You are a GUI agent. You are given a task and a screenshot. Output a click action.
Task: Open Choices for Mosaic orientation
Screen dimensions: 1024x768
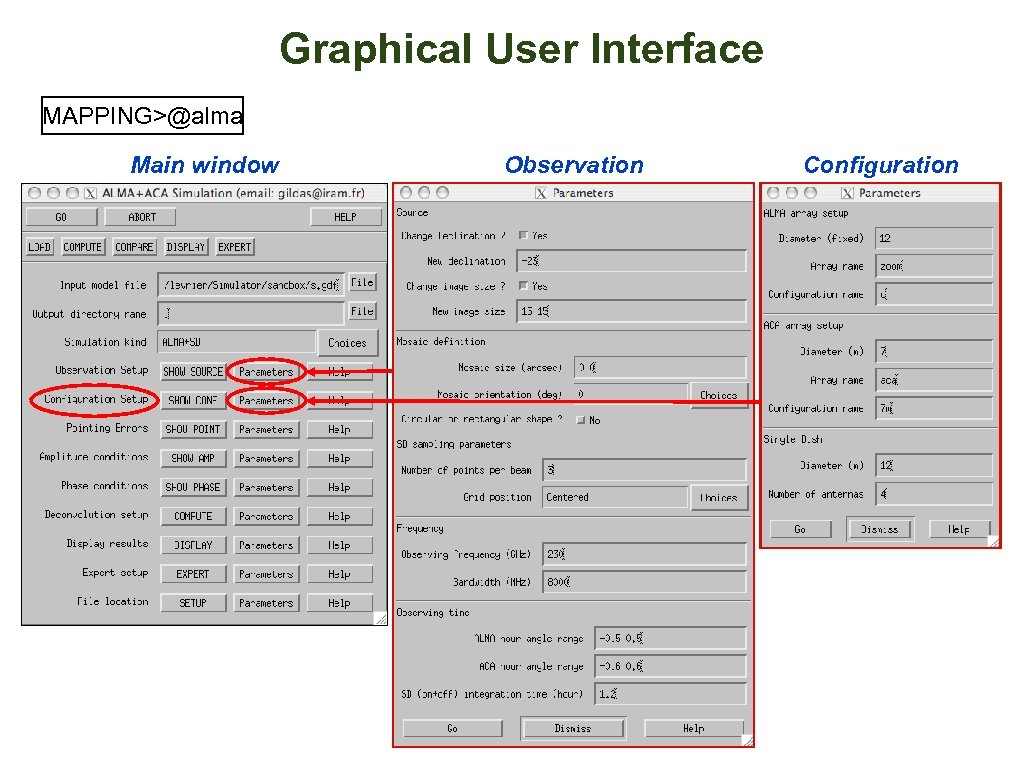pyautogui.click(x=719, y=395)
